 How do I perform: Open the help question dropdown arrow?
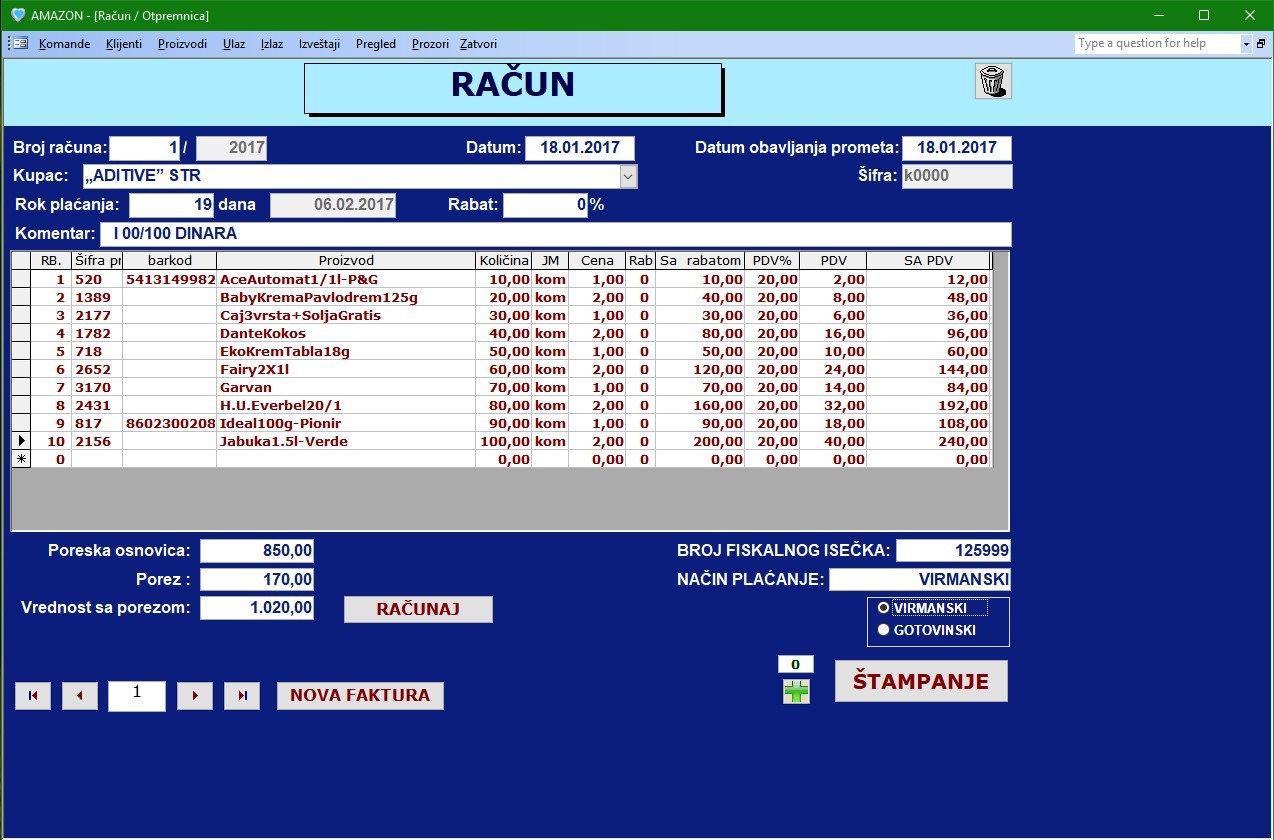point(1246,44)
